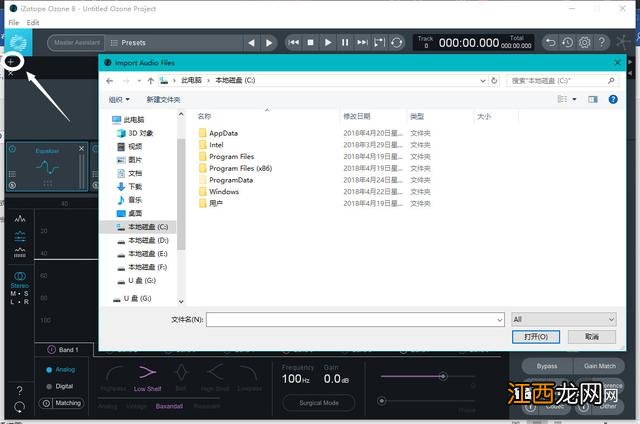The height and width of the screenshot is (424, 640).
Task: Click 新建文件夹 to create folder
Action: click(x=163, y=100)
